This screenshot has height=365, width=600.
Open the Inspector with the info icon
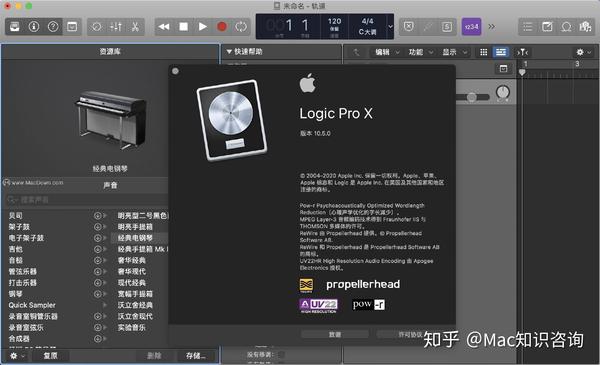[34, 26]
